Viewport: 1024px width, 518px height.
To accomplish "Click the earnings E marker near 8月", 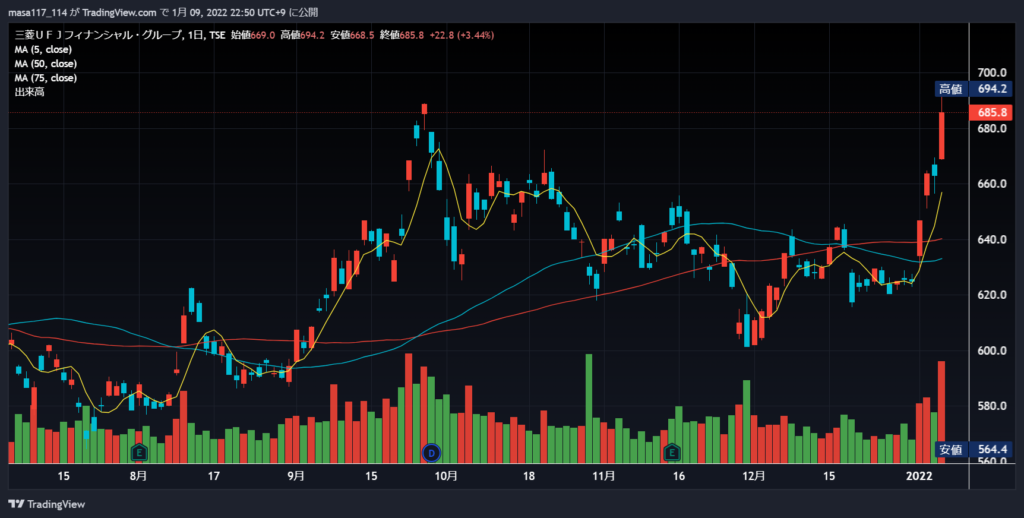I will click(x=138, y=452).
